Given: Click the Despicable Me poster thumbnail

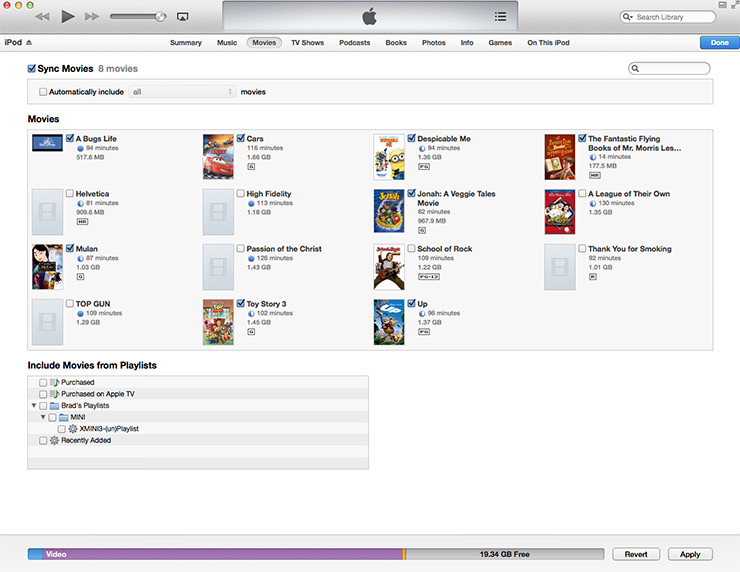Looking at the screenshot, I should point(389,157).
